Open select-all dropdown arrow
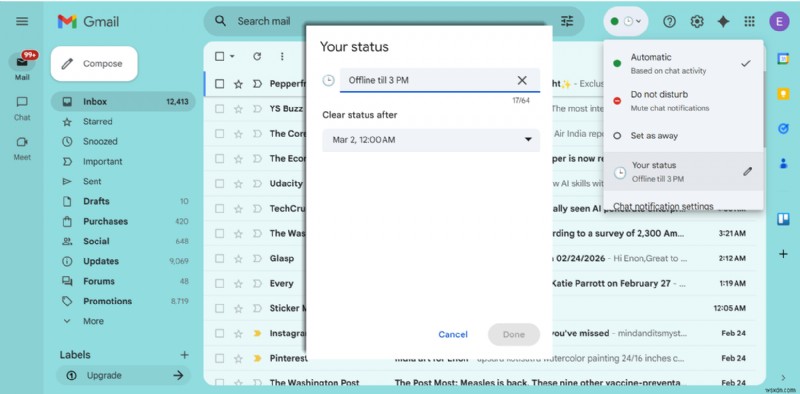 coord(233,56)
